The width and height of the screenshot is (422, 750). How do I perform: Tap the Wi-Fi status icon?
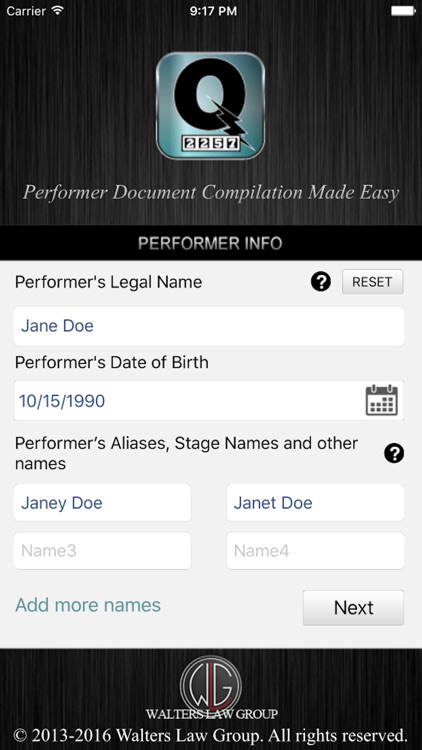pos(58,11)
